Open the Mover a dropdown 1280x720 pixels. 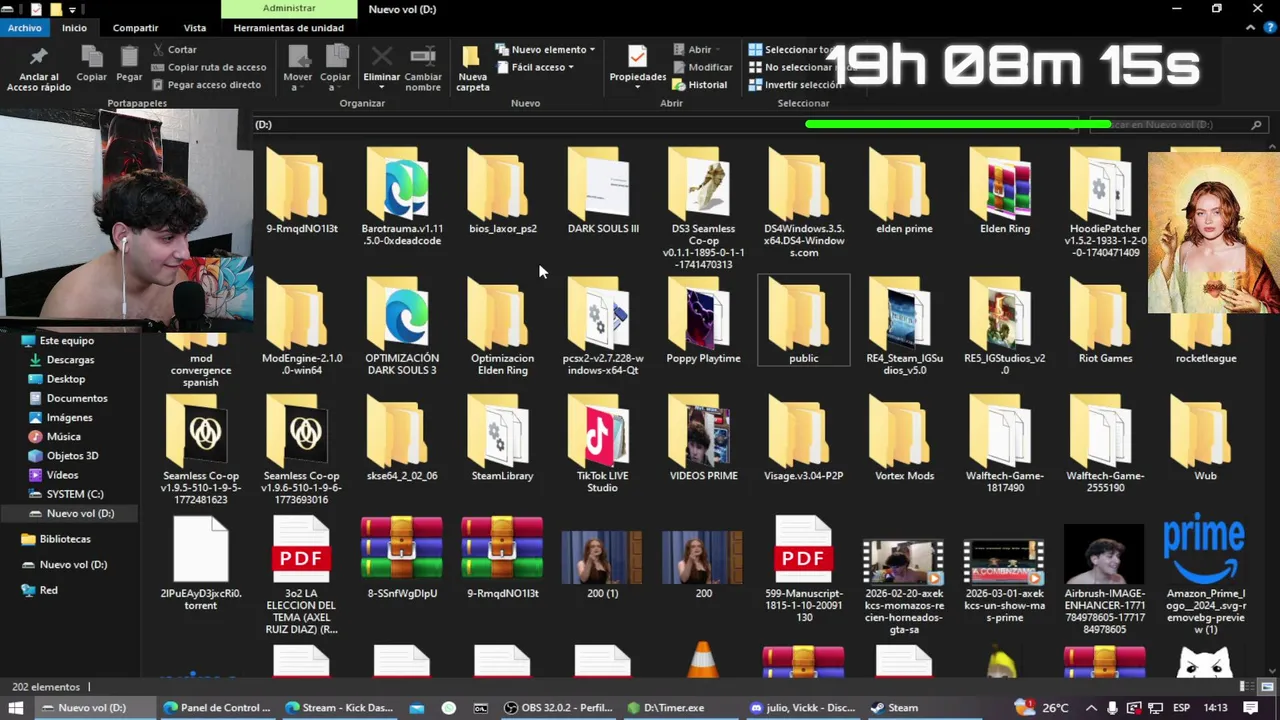click(297, 69)
